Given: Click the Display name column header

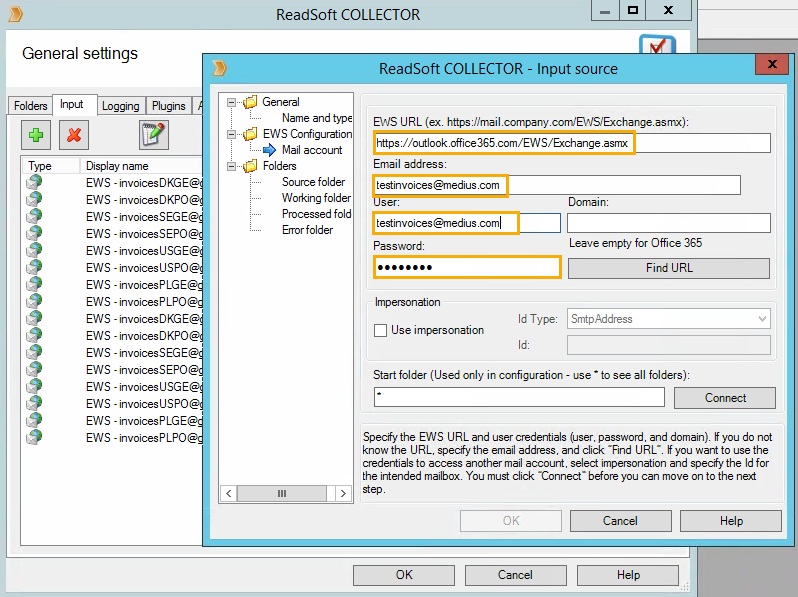Looking at the screenshot, I should pos(141,166).
